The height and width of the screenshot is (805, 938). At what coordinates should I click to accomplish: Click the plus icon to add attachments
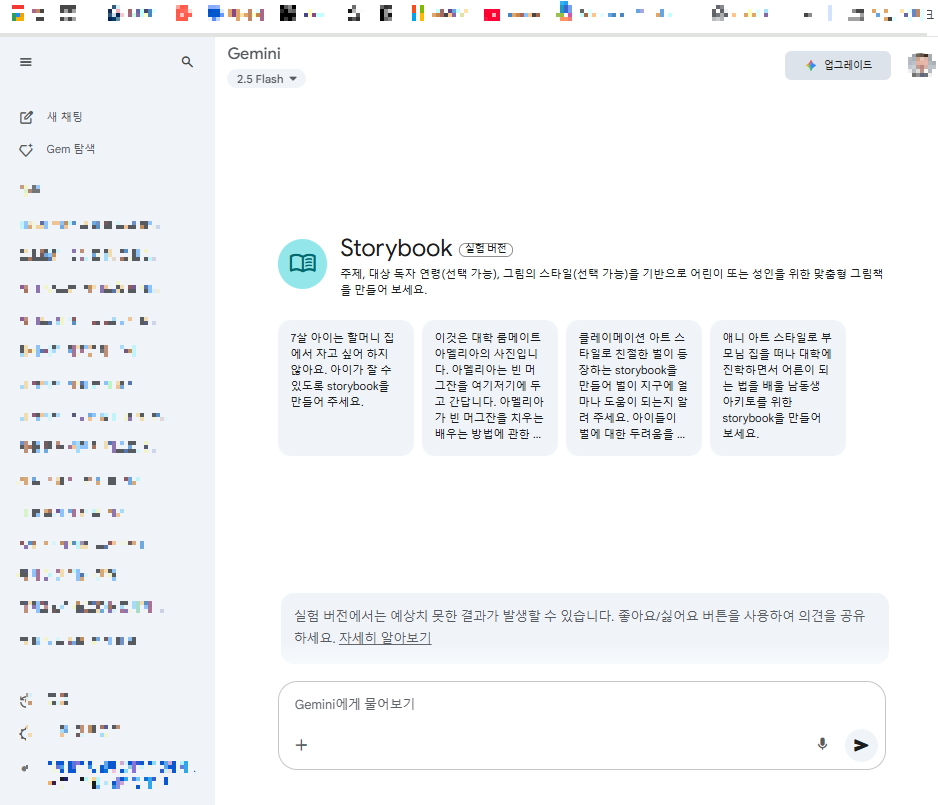coord(302,745)
